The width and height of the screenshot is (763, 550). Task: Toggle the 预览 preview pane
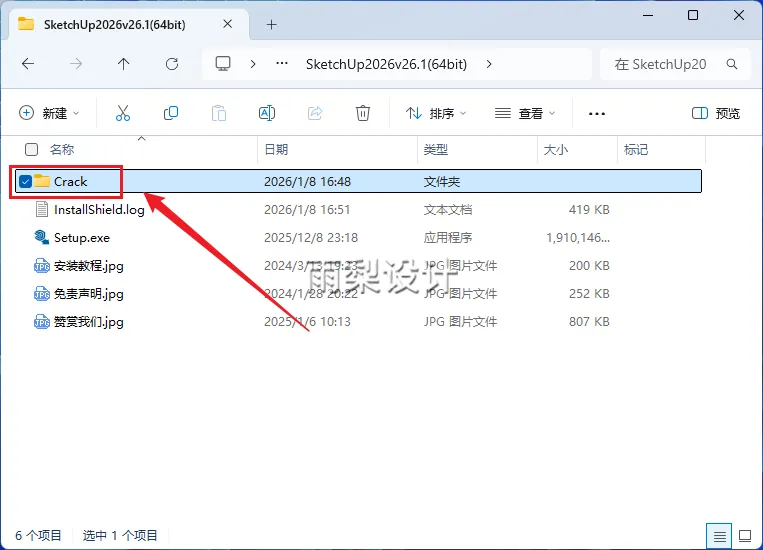point(716,113)
